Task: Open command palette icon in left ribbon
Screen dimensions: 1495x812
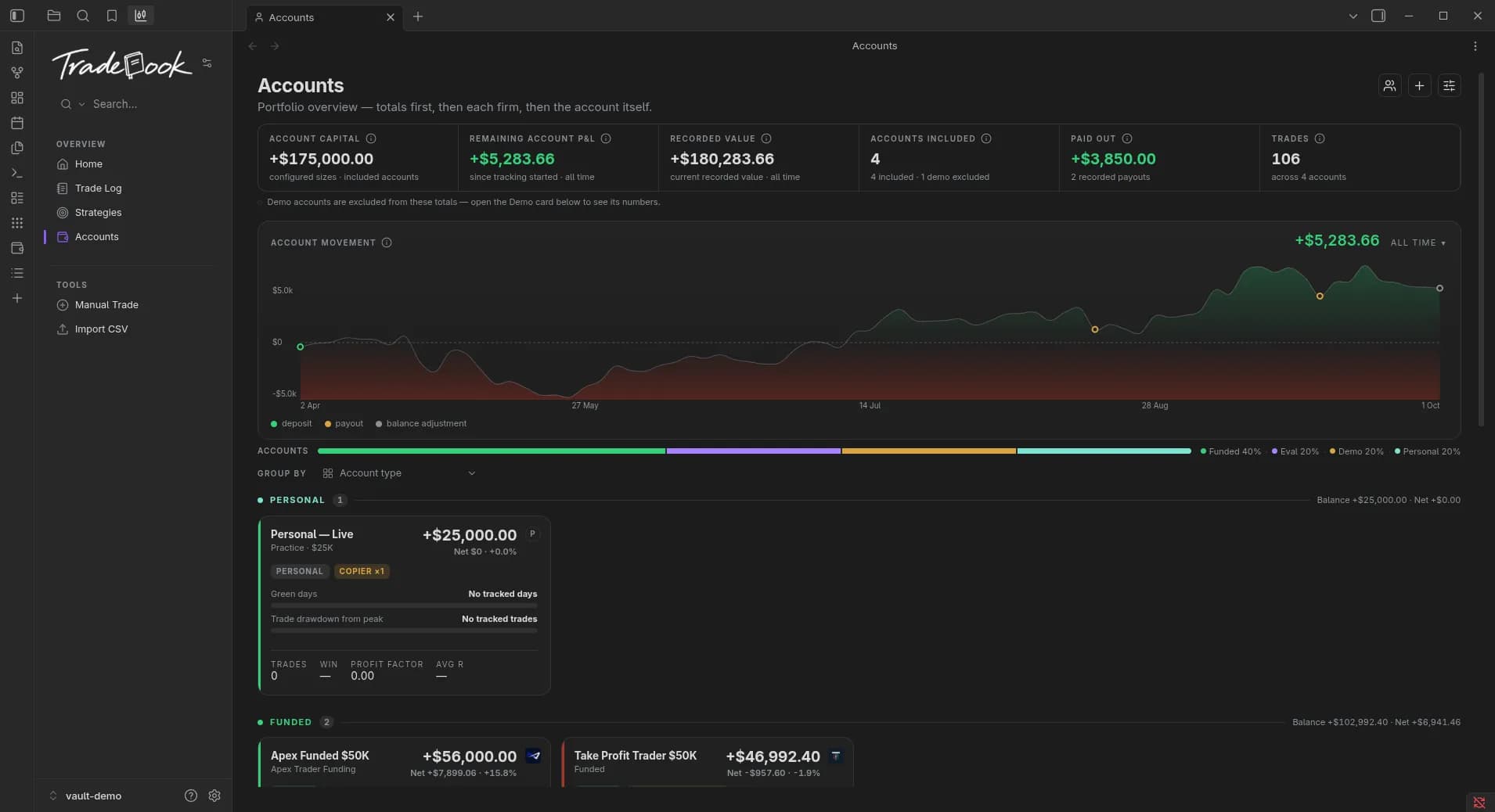Action: pyautogui.click(x=17, y=173)
